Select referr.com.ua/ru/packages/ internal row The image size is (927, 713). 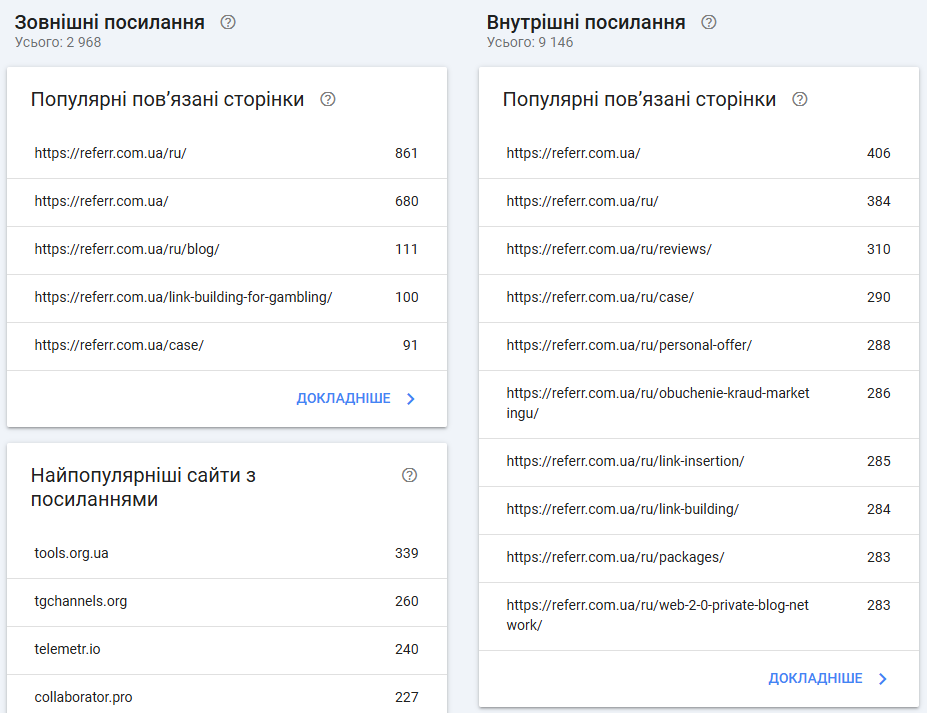[698, 558]
